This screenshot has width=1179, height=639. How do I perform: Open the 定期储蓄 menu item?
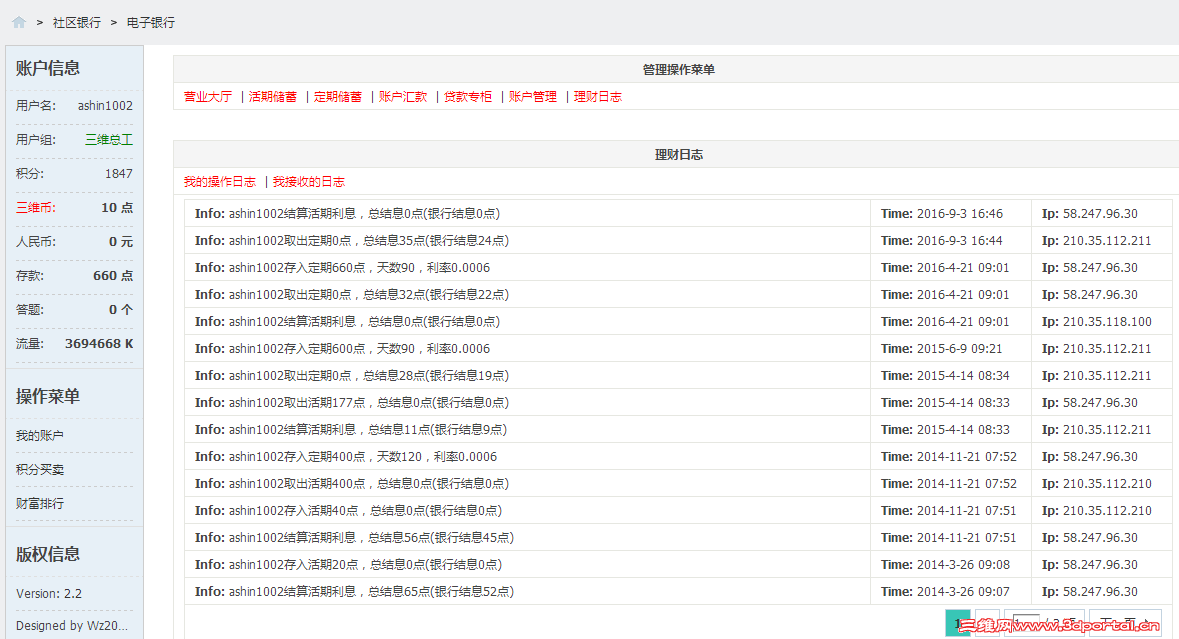337,97
